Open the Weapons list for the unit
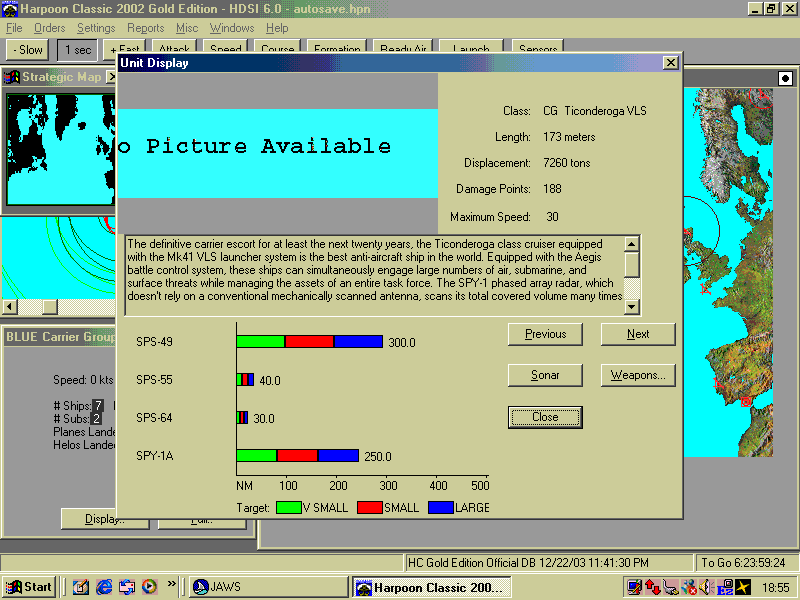The image size is (800, 600). click(638, 375)
